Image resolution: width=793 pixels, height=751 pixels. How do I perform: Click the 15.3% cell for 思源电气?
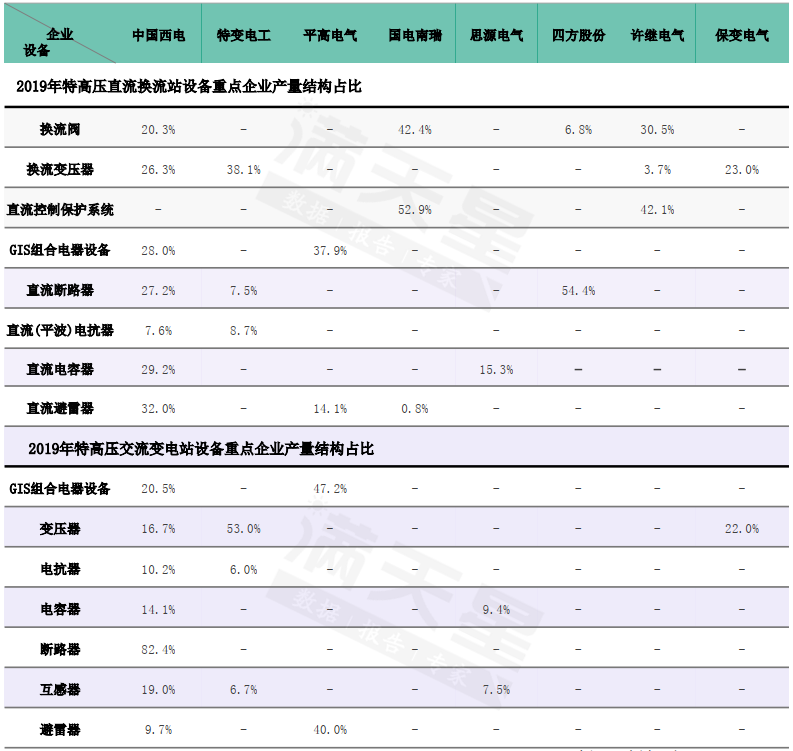pyautogui.click(x=496, y=370)
